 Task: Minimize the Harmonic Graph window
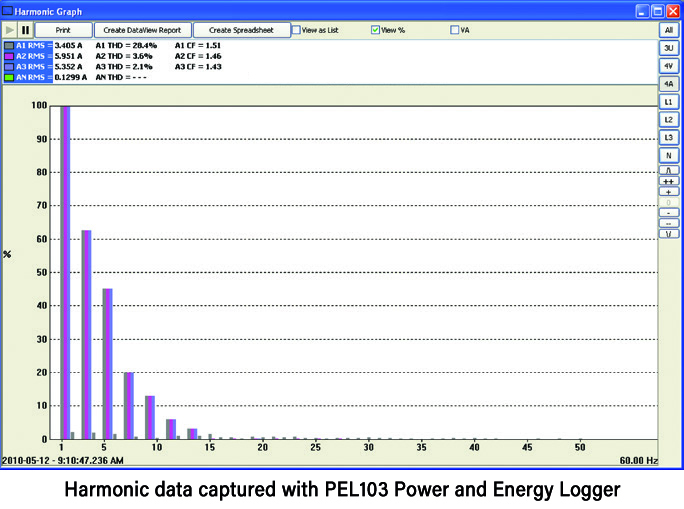click(x=643, y=11)
